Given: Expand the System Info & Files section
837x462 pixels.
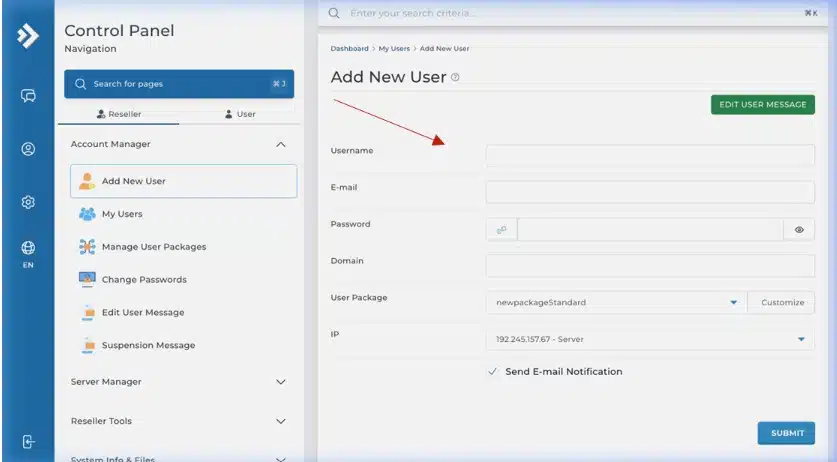Looking at the screenshot, I should 281,459.
